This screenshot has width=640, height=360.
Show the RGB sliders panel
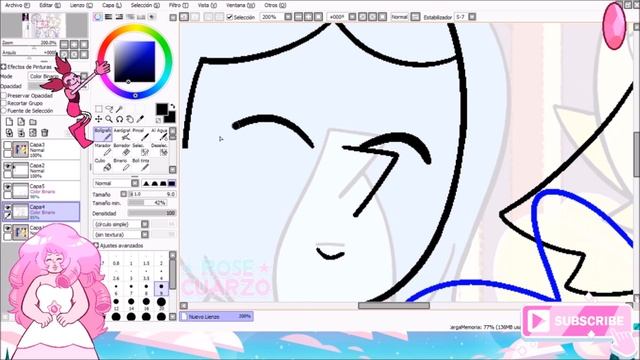tap(109, 17)
